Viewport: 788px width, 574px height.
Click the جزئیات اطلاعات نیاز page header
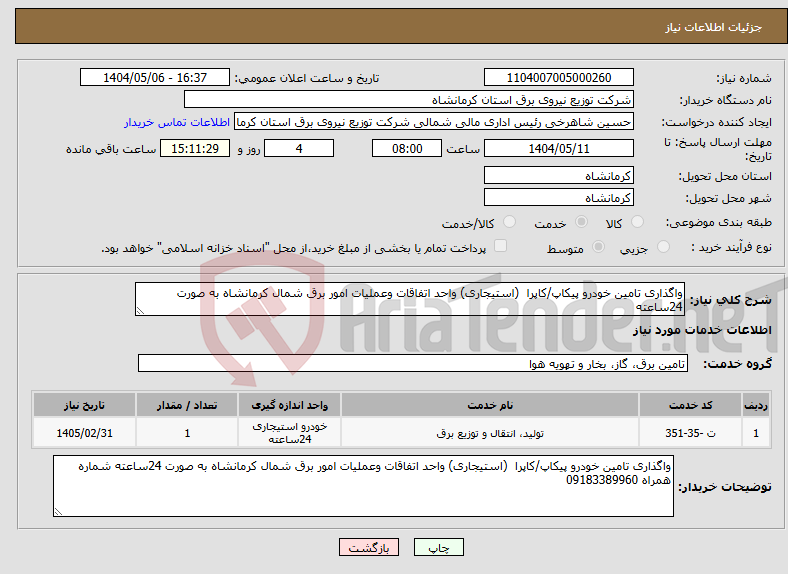point(714,27)
